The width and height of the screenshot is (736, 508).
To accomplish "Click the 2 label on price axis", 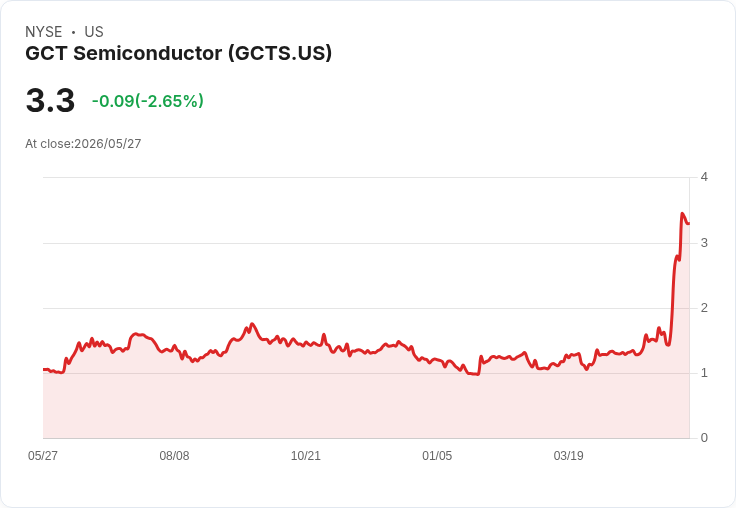I will pyautogui.click(x=704, y=308).
